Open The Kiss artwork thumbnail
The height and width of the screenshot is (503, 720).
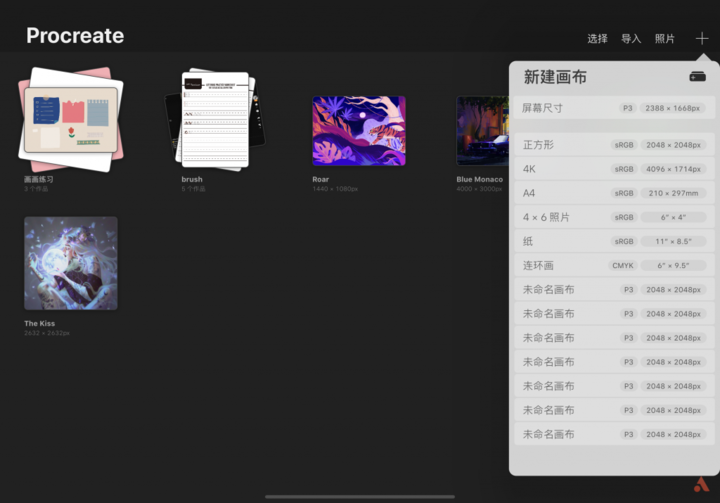click(x=71, y=263)
